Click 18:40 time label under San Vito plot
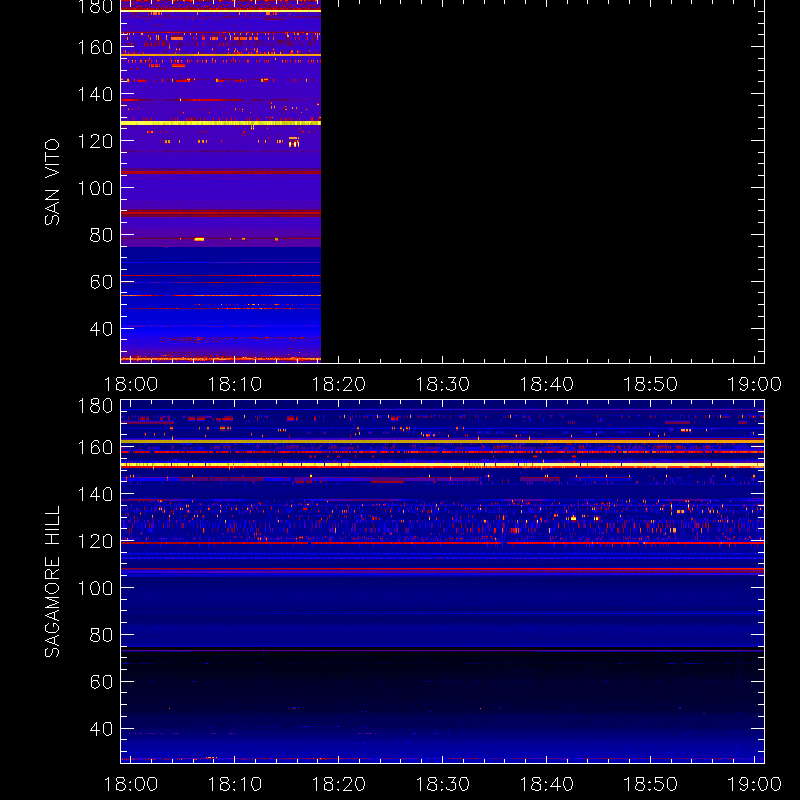This screenshot has height=800, width=800. click(x=546, y=384)
